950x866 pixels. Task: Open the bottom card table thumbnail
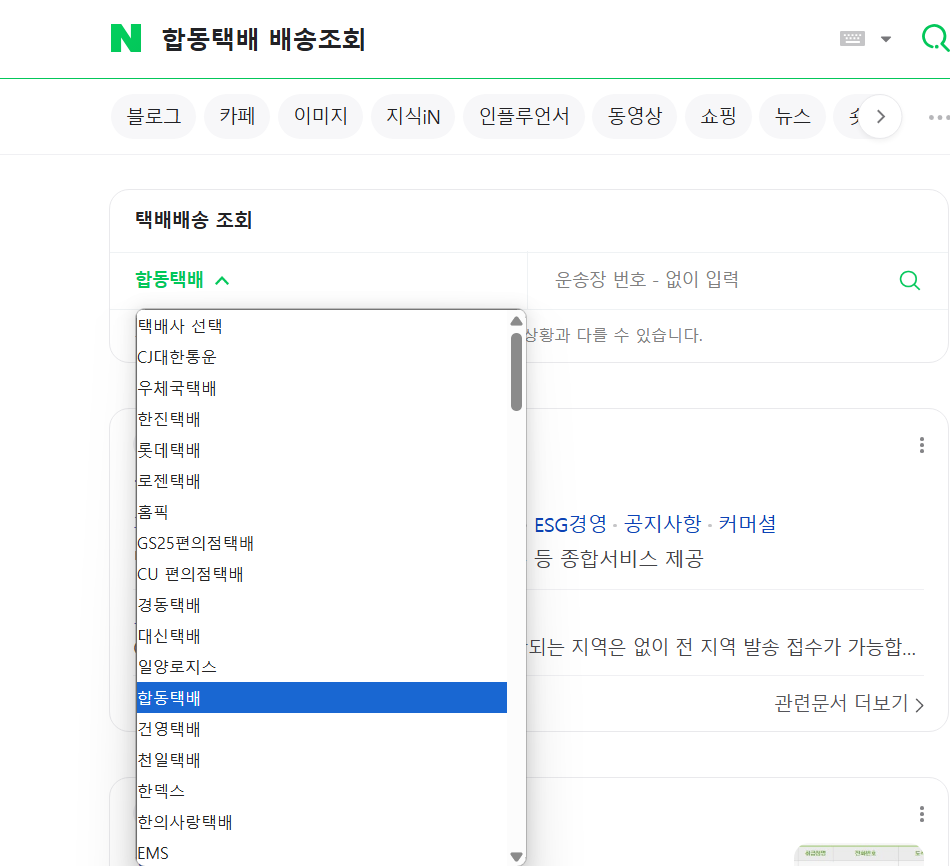tap(859, 855)
